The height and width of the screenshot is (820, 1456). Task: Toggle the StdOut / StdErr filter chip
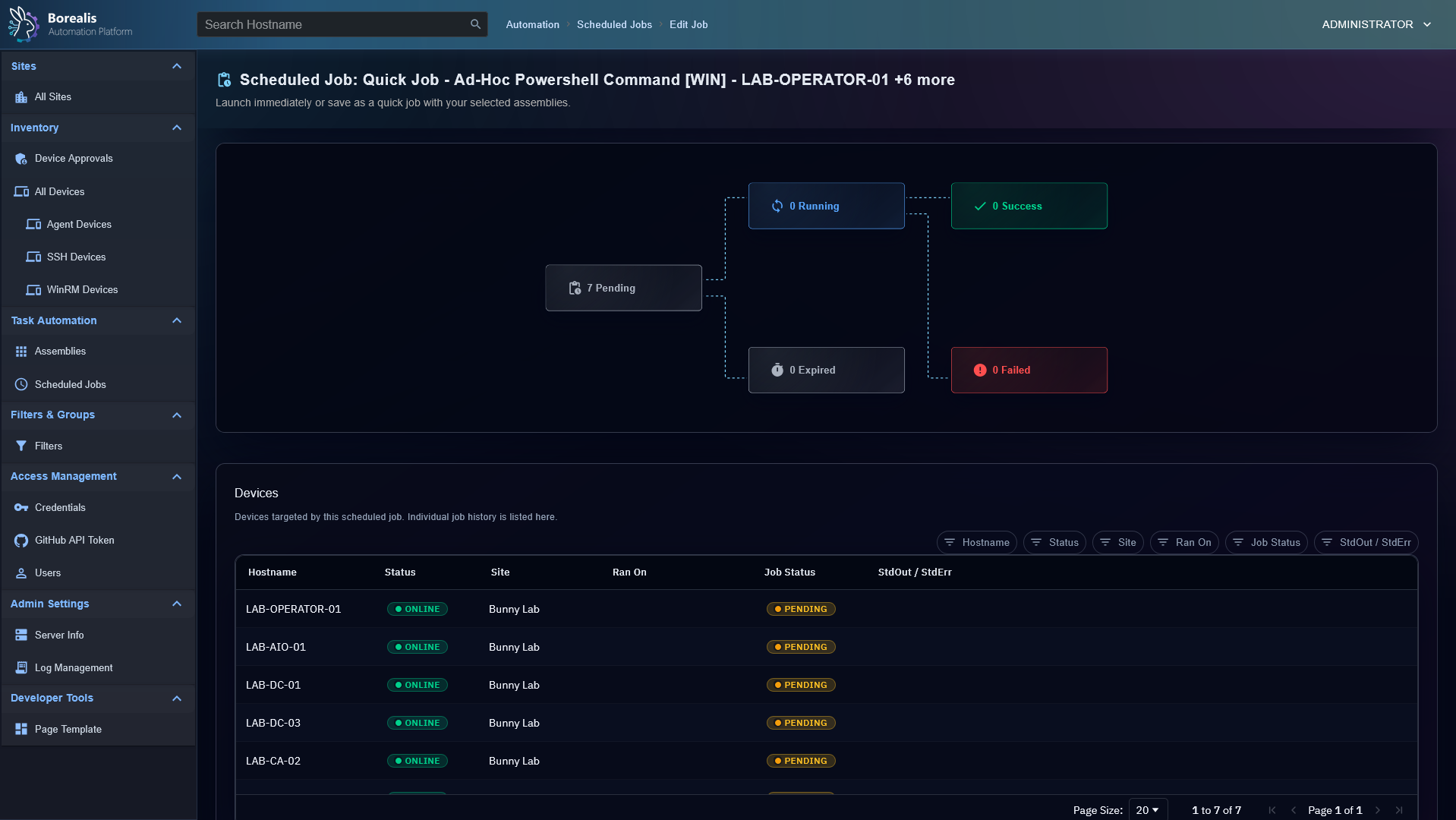tap(1366, 543)
